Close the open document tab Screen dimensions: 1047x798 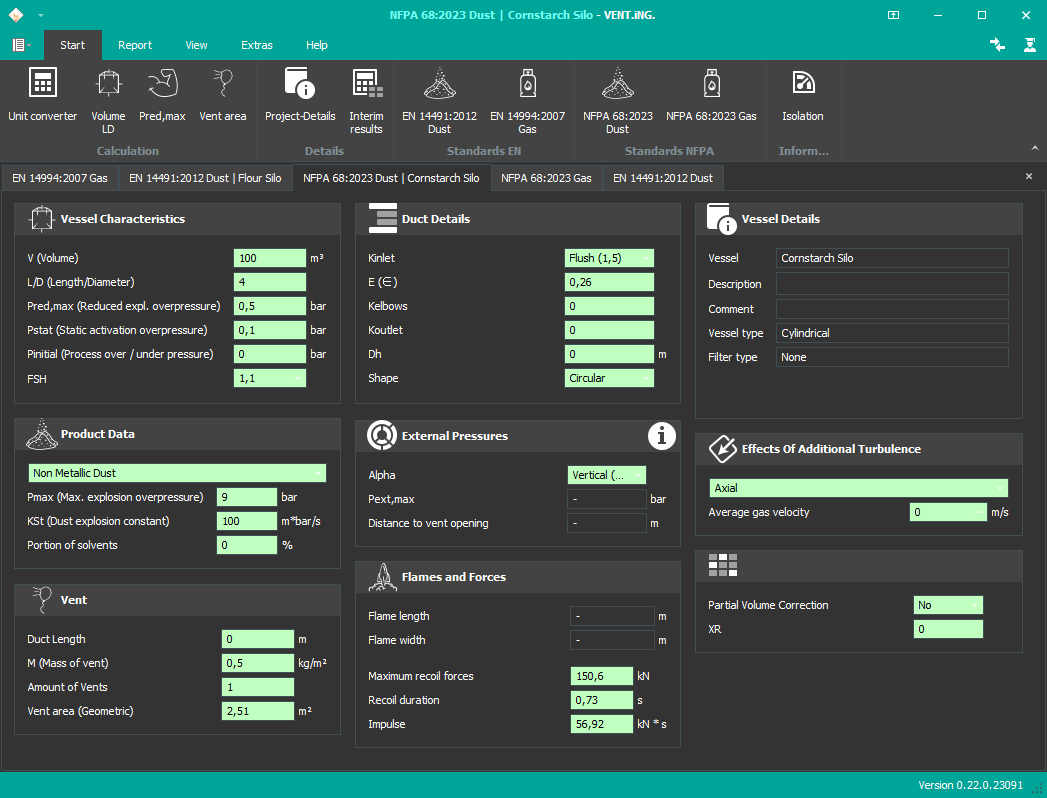click(1029, 176)
